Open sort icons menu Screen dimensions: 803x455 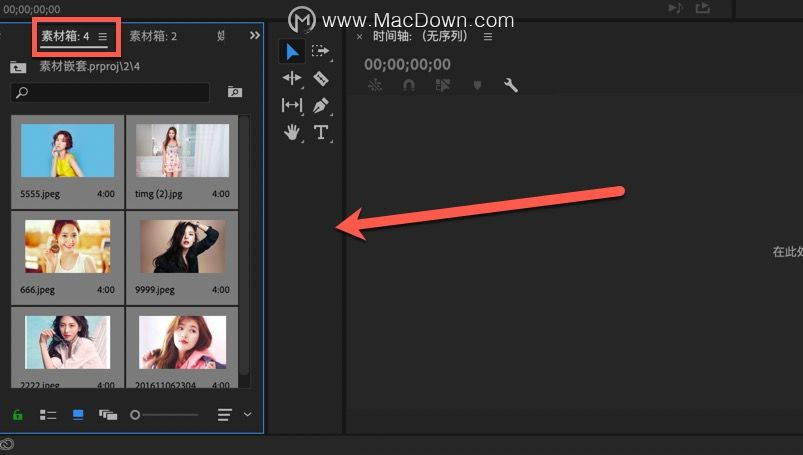point(224,415)
